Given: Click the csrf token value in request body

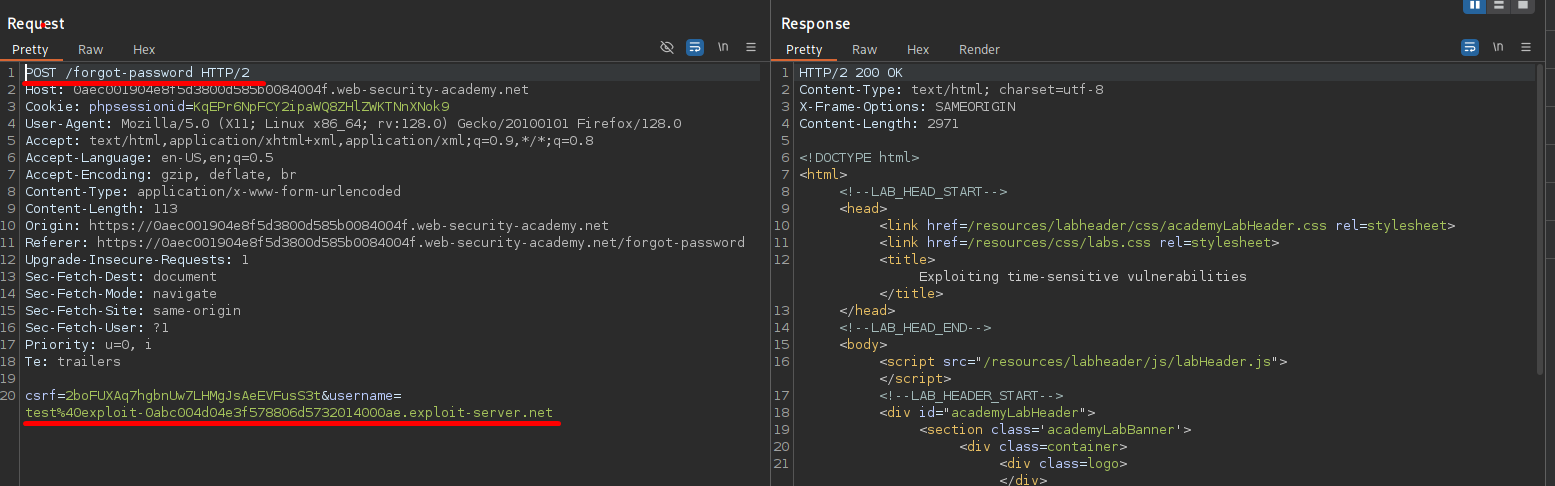Looking at the screenshot, I should coord(192,396).
